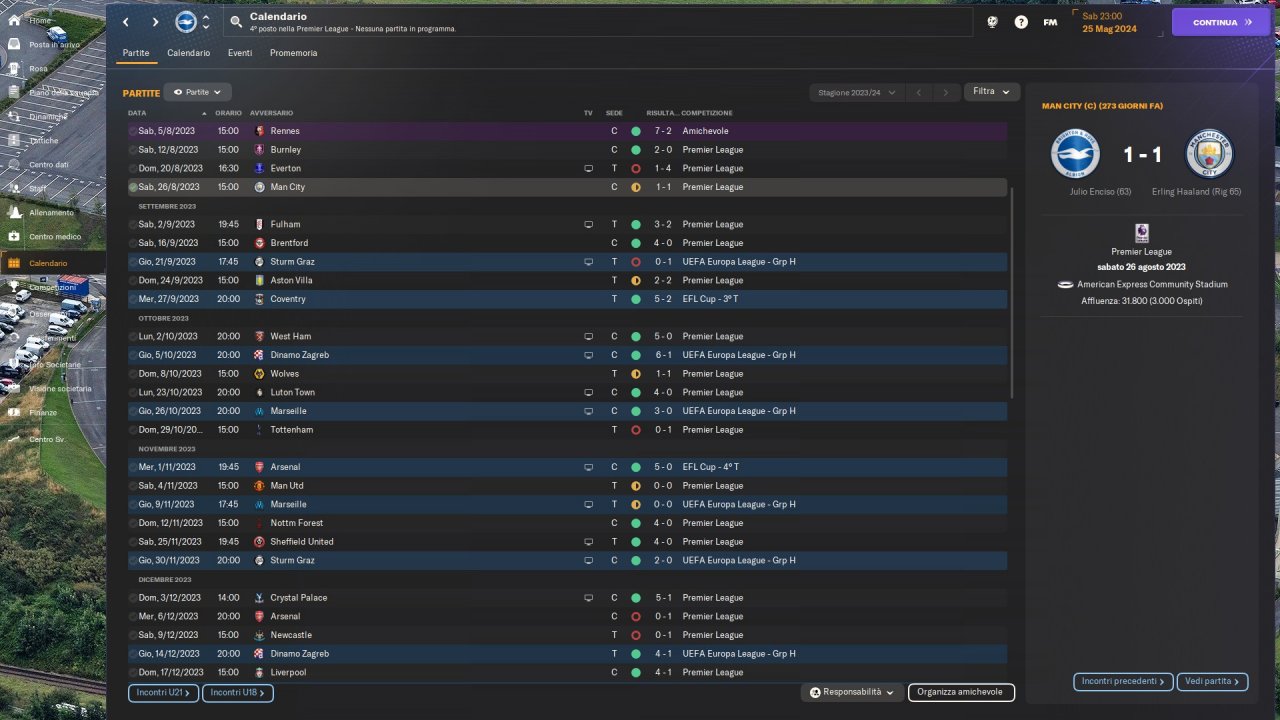Open the Partite view dropdown beside the heading
The image size is (1280, 720).
click(x=197, y=92)
